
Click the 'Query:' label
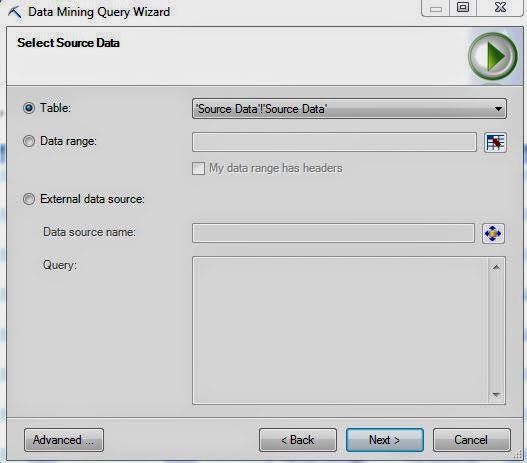click(60, 265)
